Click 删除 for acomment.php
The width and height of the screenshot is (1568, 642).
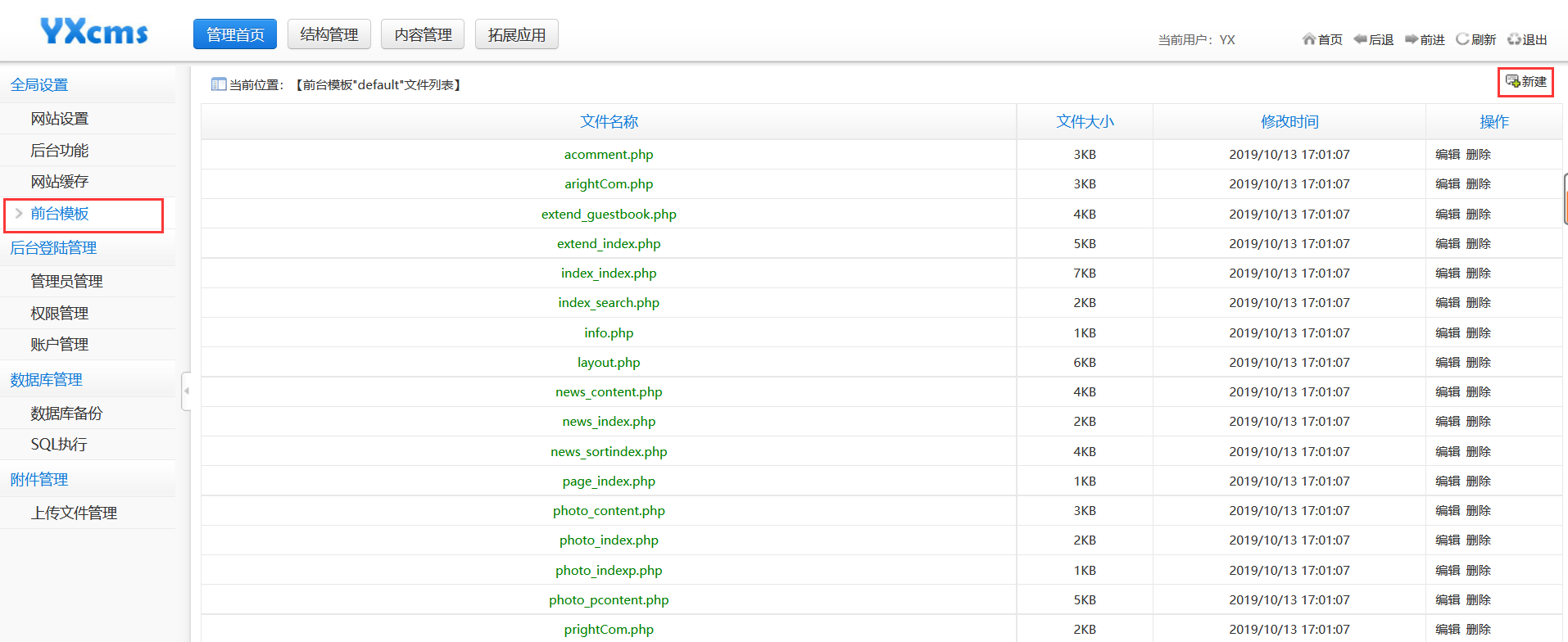(x=1478, y=155)
